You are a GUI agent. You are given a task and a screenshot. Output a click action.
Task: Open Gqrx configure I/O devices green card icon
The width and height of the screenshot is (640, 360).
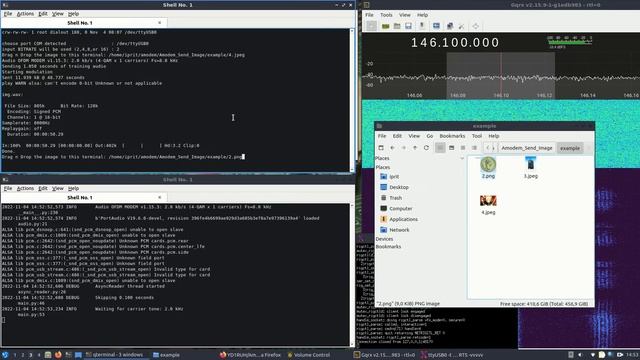[x=385, y=26]
